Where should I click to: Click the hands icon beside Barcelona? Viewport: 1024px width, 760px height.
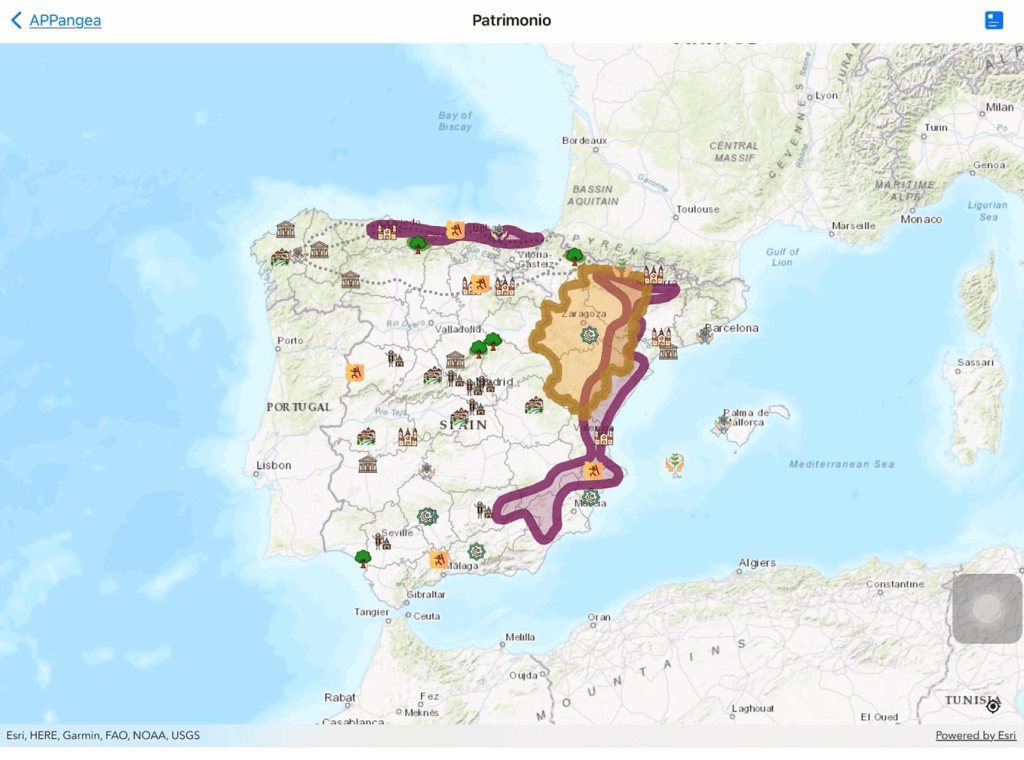tap(705, 335)
